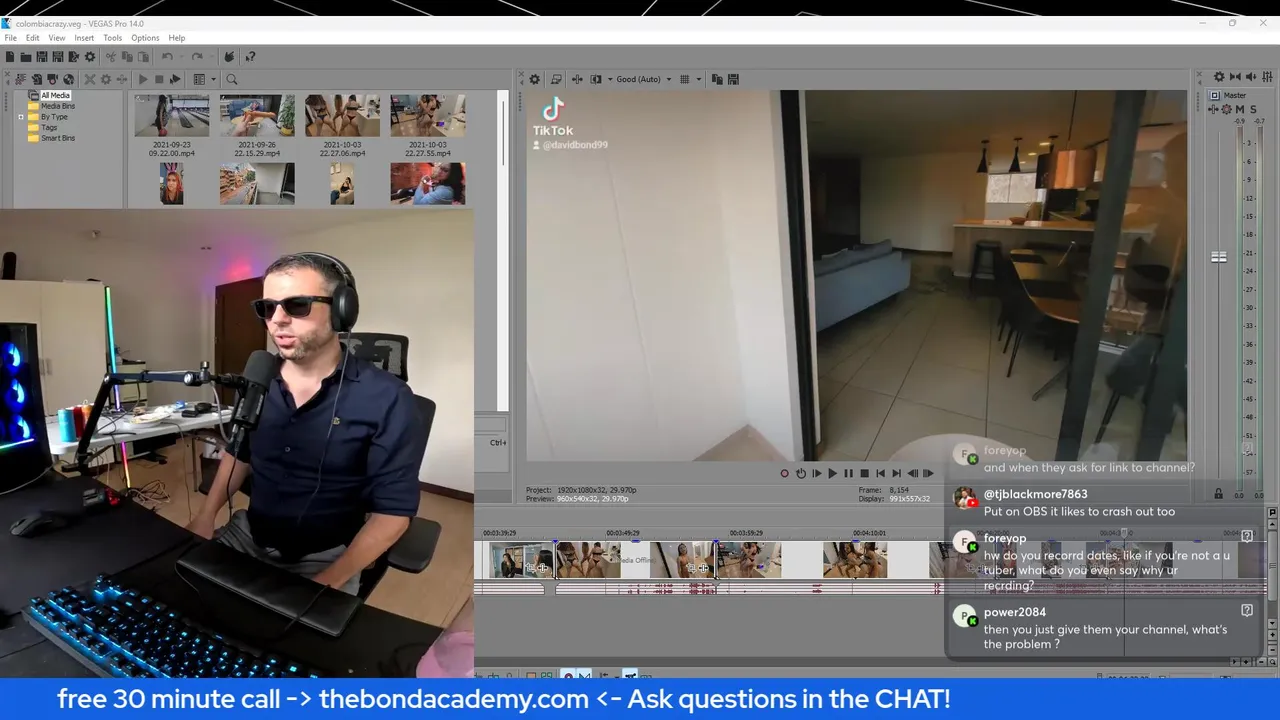Image resolution: width=1280 pixels, height=720 pixels.
Task: Save the project with the Save icon
Action: 42,57
